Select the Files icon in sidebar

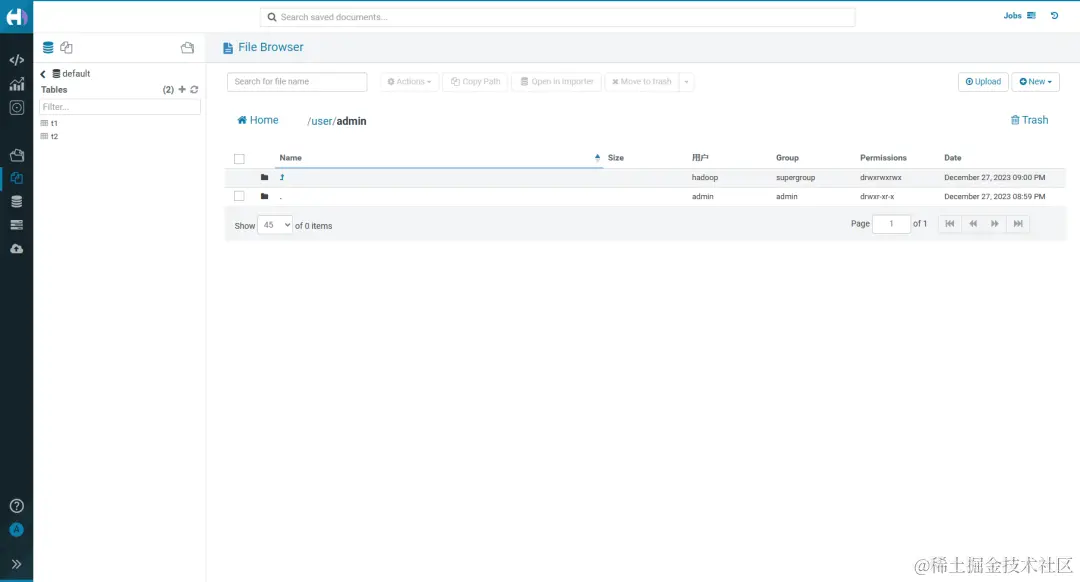(x=17, y=178)
